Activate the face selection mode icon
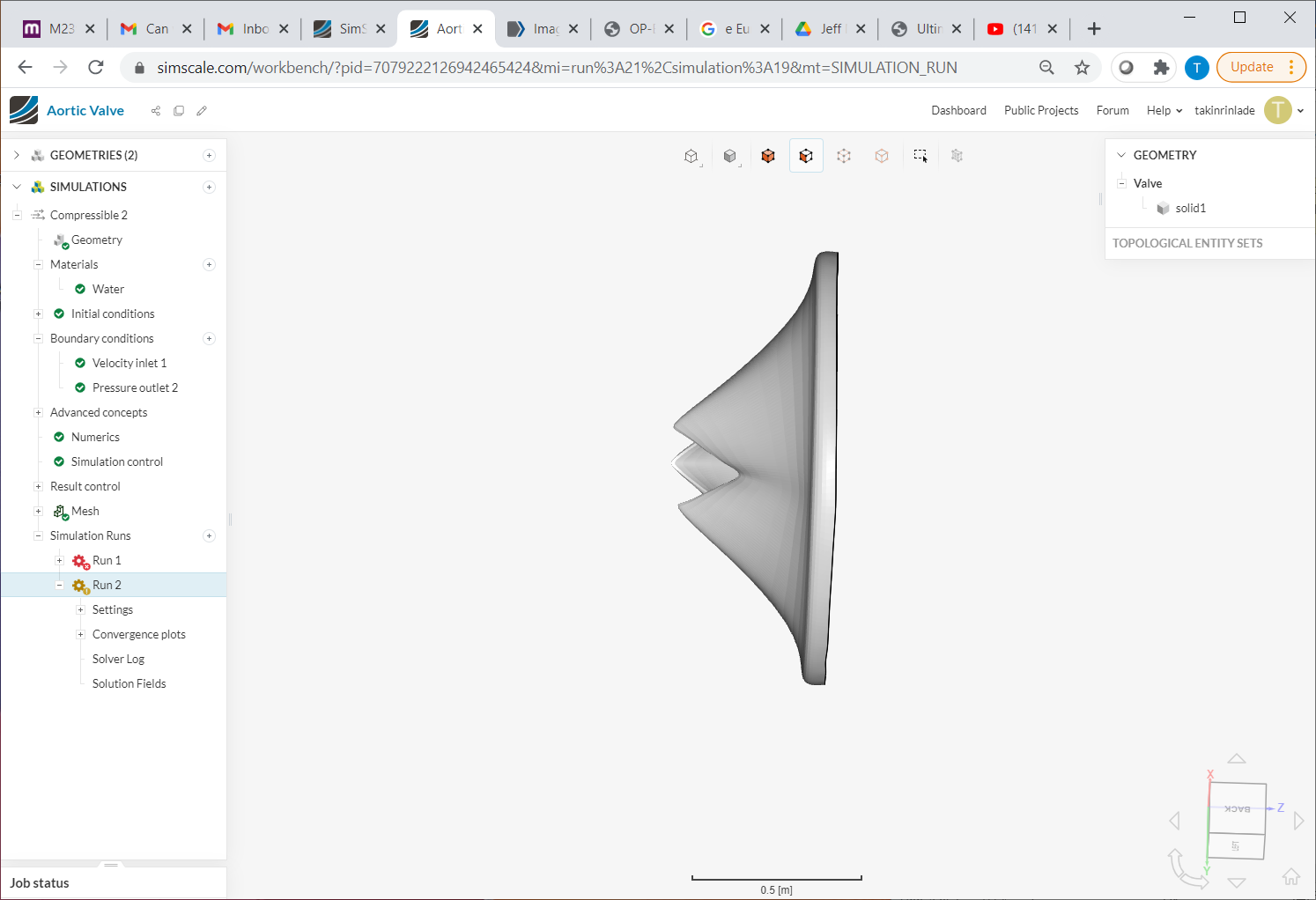The height and width of the screenshot is (900, 1316). 806,155
